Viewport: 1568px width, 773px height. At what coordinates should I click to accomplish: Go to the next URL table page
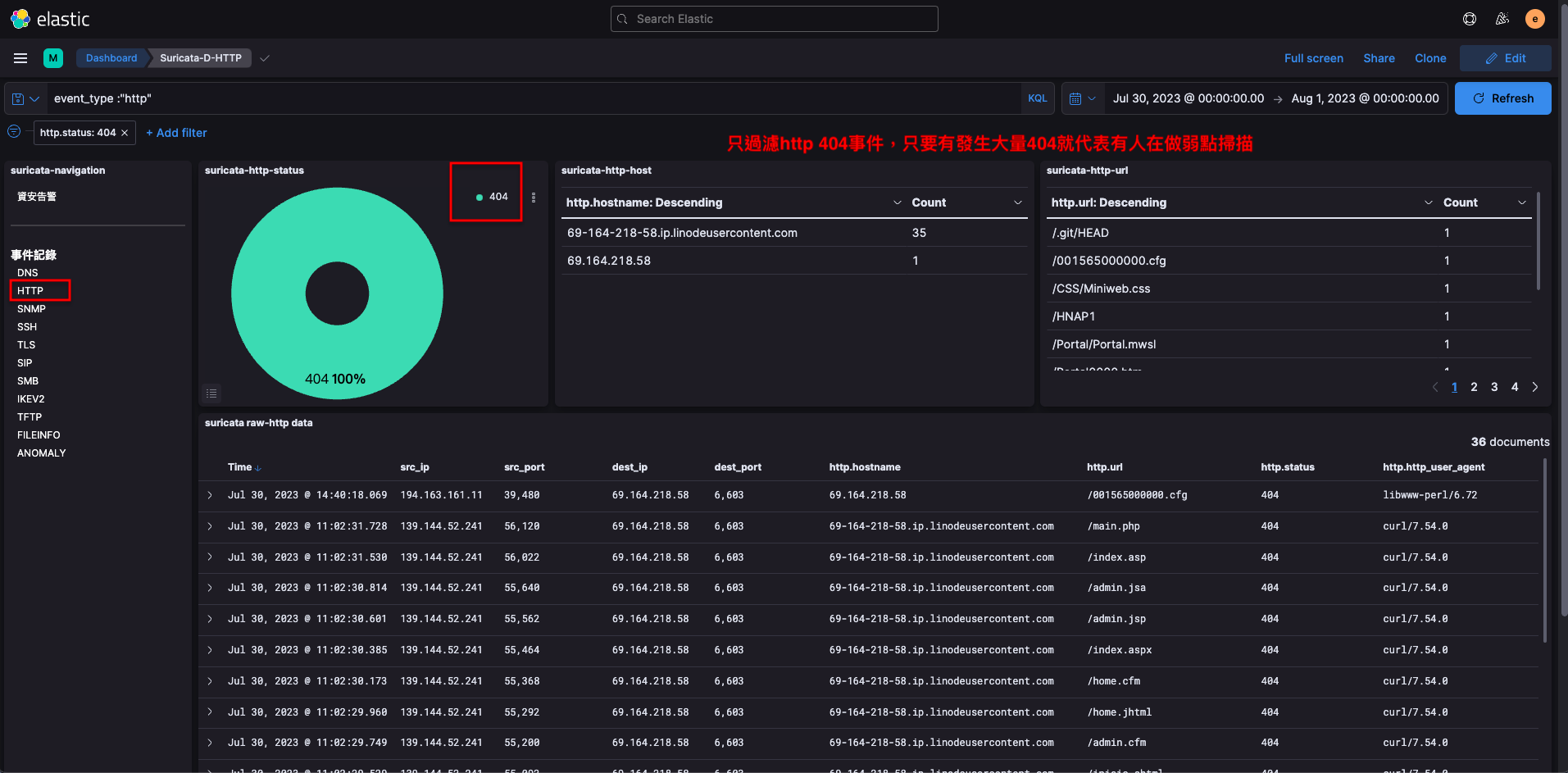[1535, 387]
